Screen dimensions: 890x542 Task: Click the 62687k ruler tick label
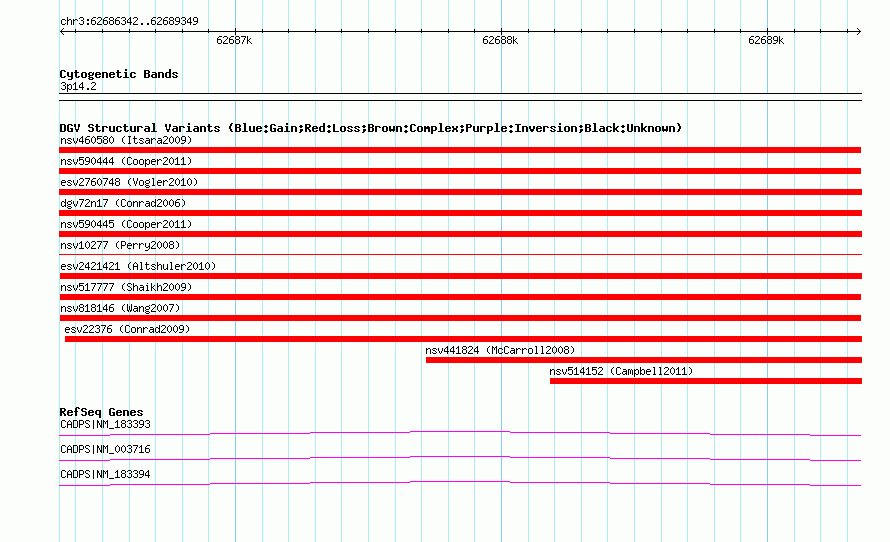pyautogui.click(x=234, y=41)
